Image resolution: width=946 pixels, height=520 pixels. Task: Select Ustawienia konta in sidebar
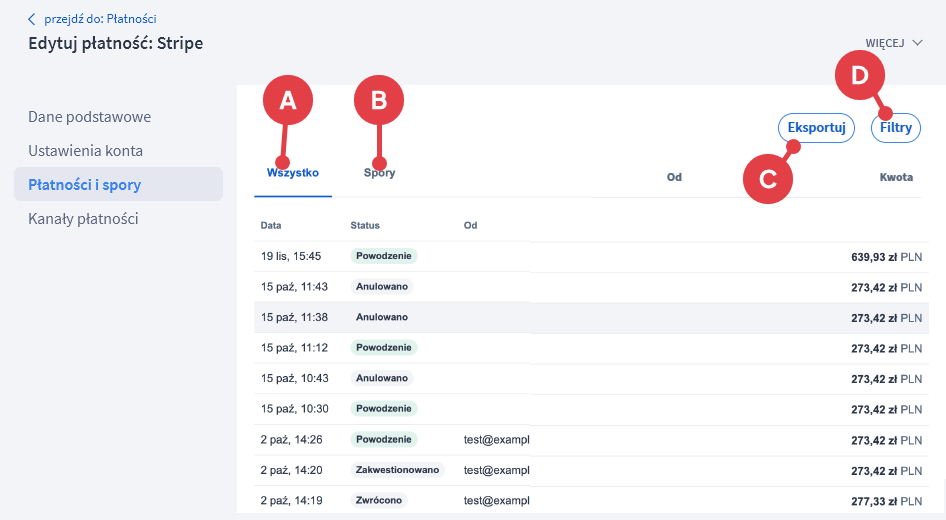click(x=86, y=151)
